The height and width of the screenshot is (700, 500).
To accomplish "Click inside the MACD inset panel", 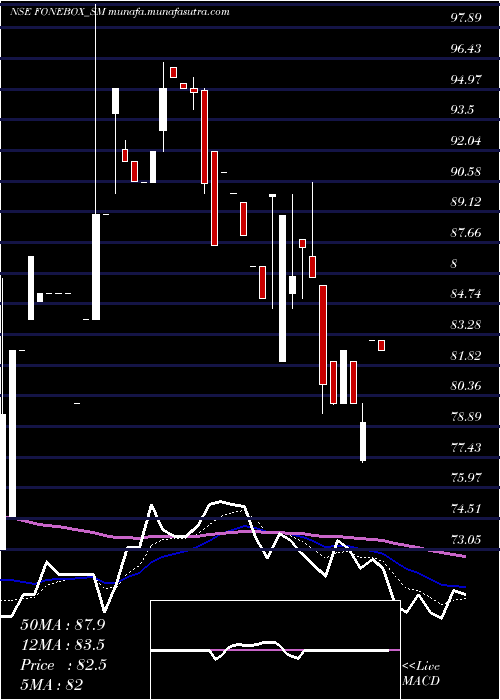I will pos(275,650).
